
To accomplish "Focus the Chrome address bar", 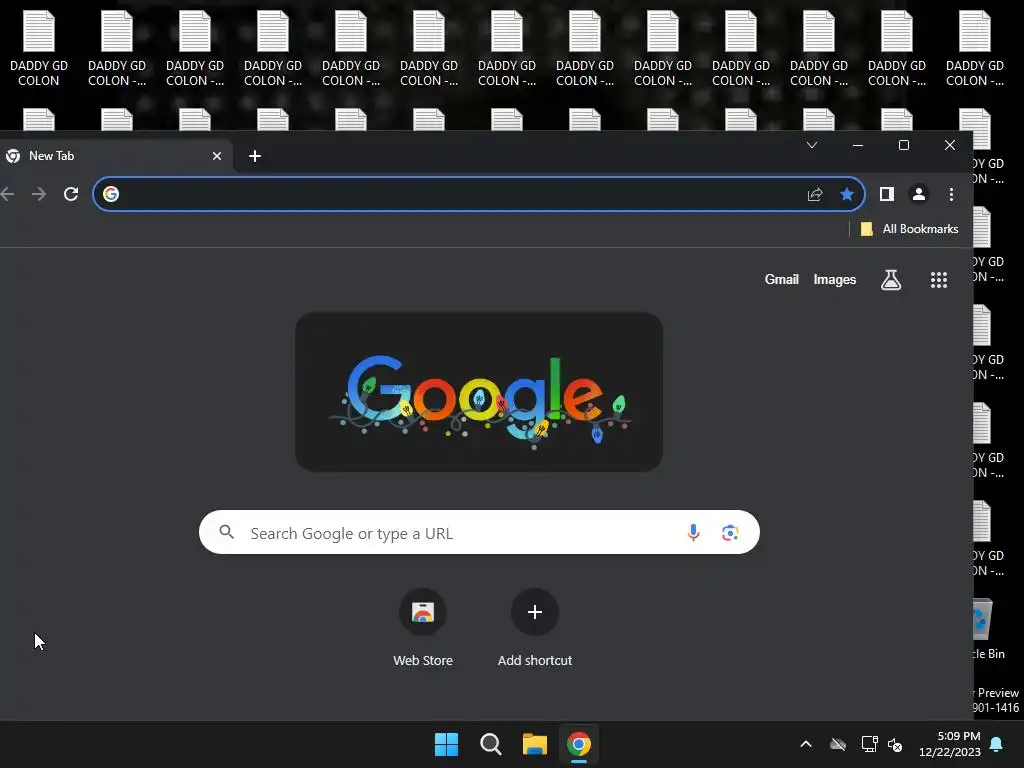I will 479,194.
